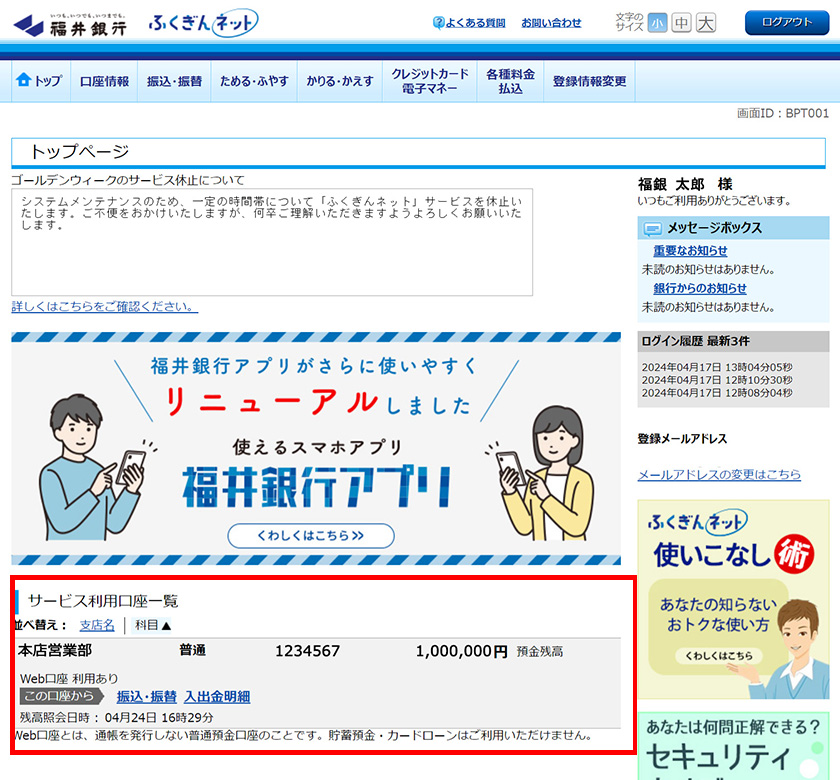Click the 本店営業部 branch name
The width and height of the screenshot is (840, 780).
55,651
